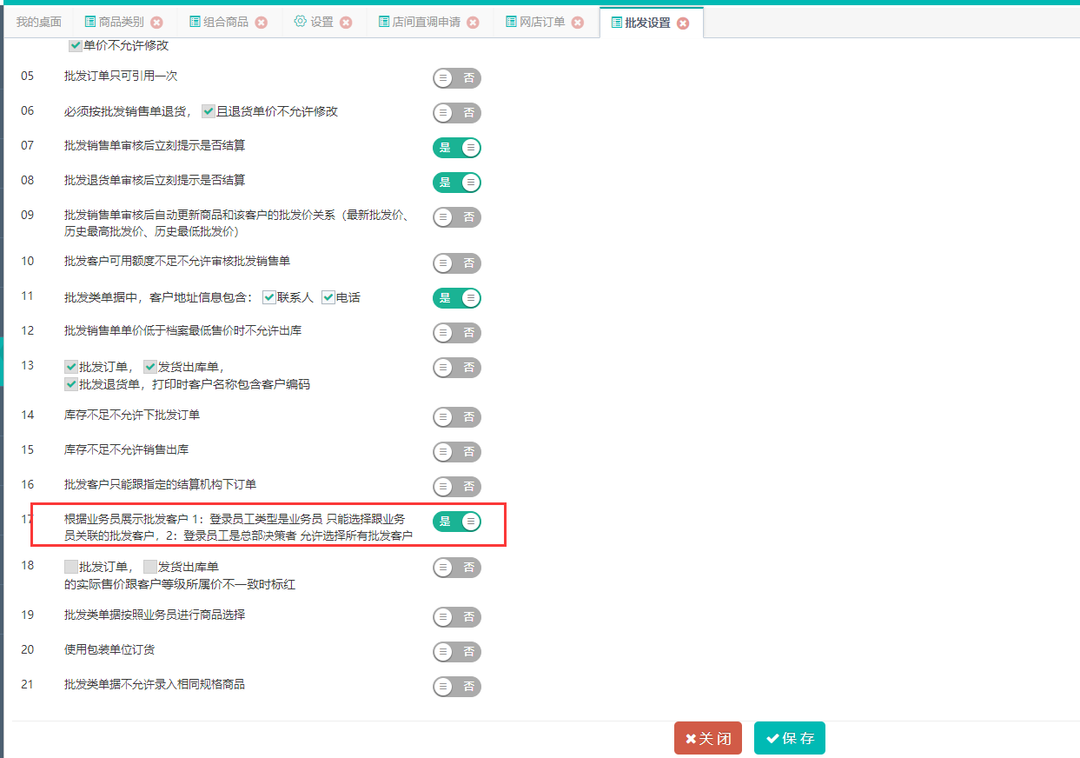1080x758 pixels.
Task: Enable option 20 使用包装单位订货 switch
Action: (x=457, y=651)
